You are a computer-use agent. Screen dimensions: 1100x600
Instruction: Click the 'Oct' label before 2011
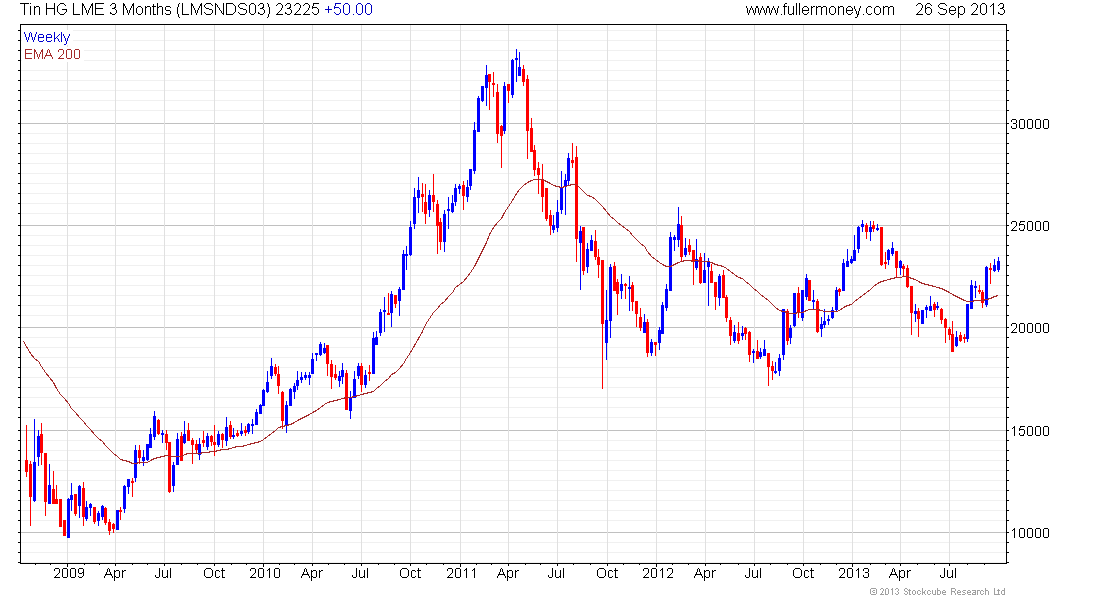[410, 573]
